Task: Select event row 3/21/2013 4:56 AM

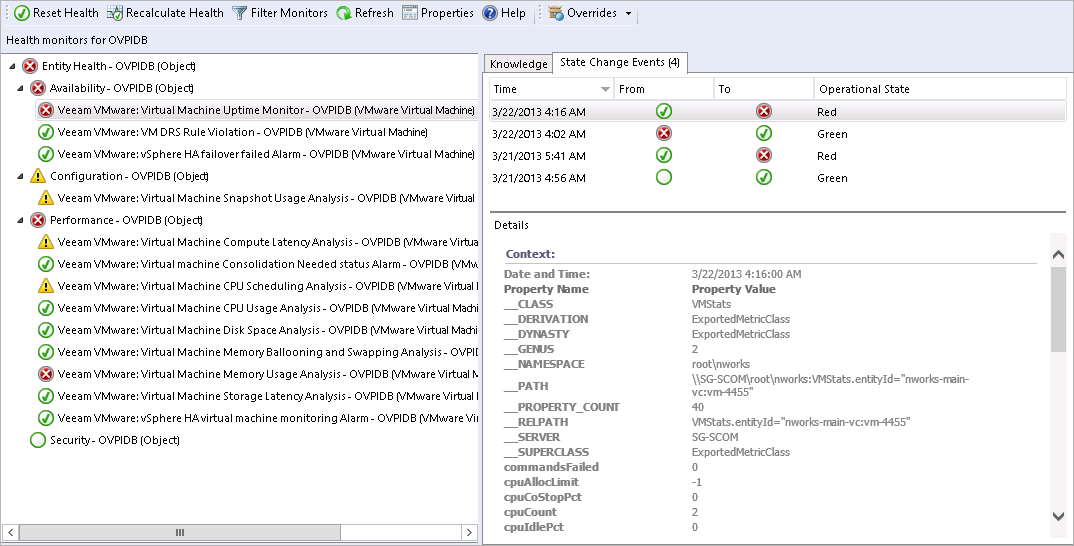Action: pos(777,177)
